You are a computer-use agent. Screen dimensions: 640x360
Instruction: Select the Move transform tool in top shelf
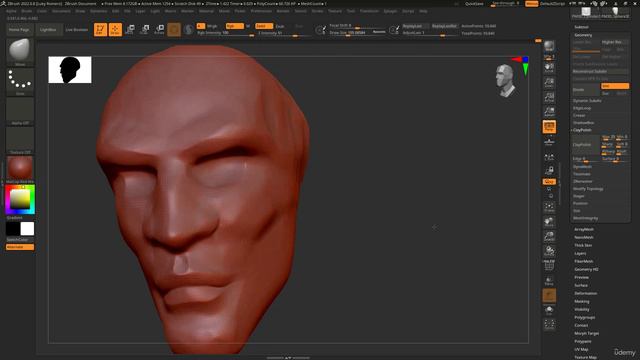(130, 29)
